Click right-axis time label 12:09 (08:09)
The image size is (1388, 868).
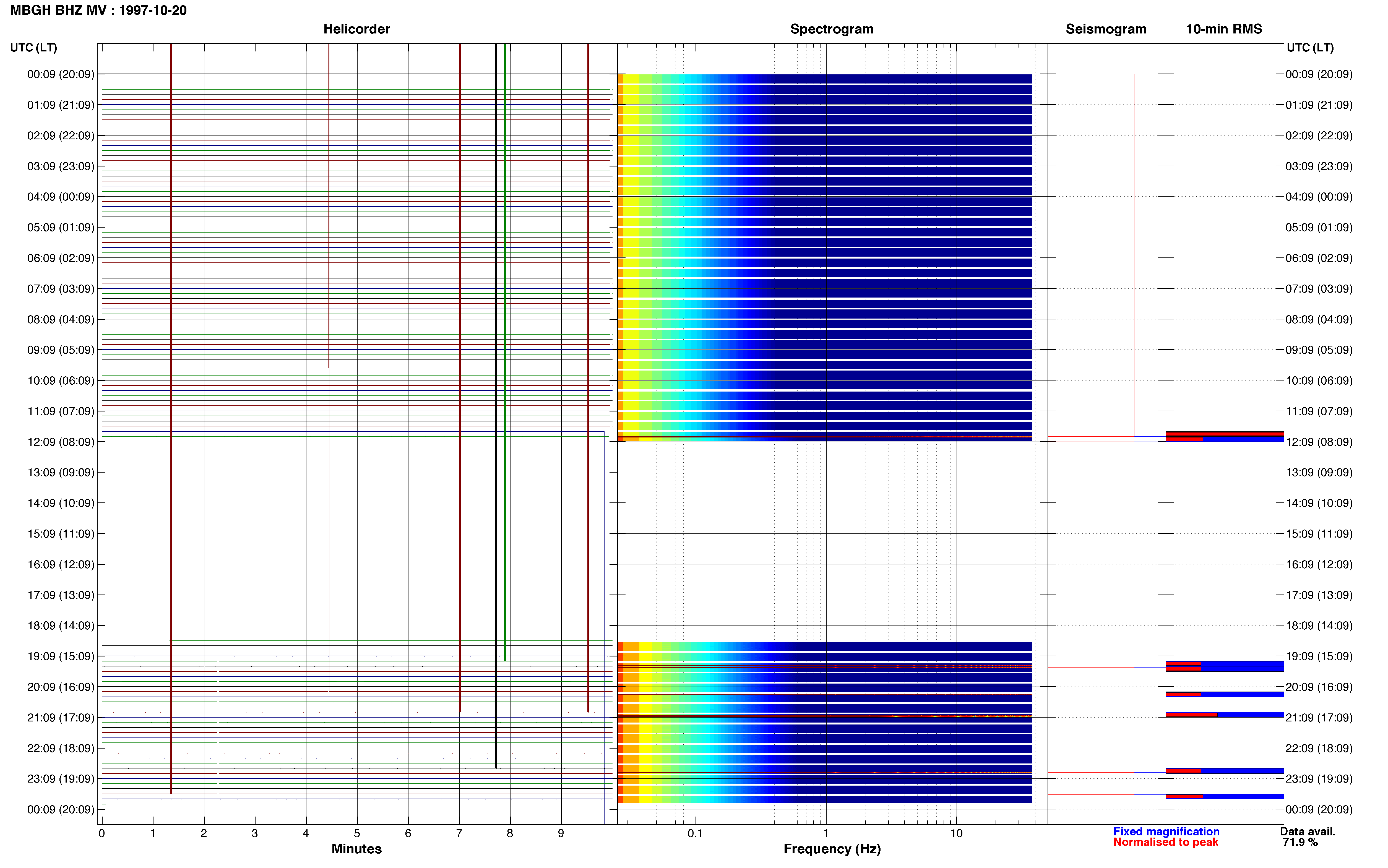pyautogui.click(x=1319, y=442)
